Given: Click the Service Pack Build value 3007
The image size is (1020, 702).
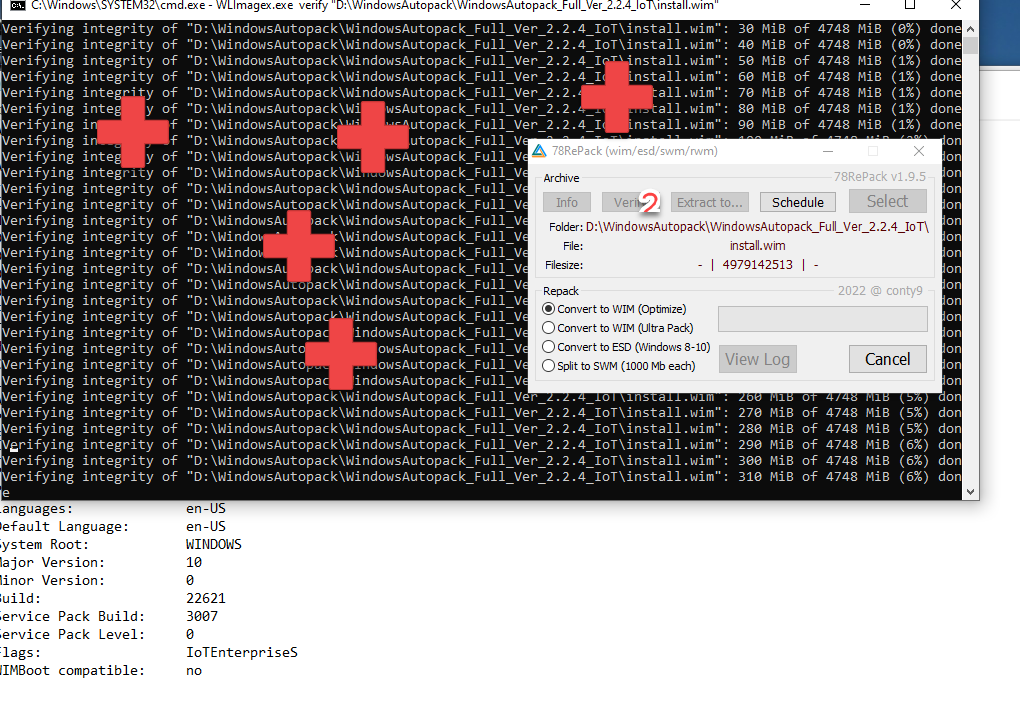Looking at the screenshot, I should click(x=202, y=616).
